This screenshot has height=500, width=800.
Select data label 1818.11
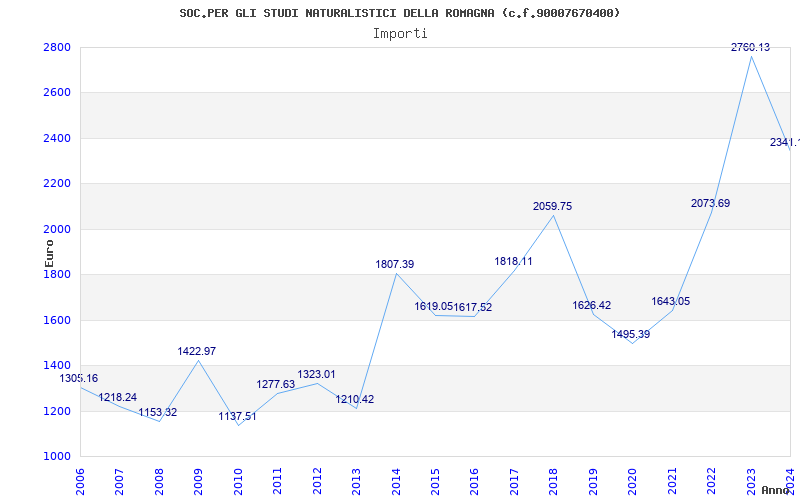pyautogui.click(x=513, y=261)
